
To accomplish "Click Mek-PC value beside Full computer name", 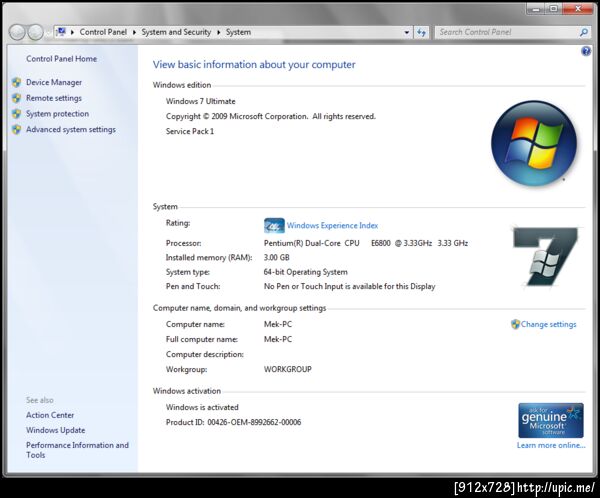I will click(x=278, y=339).
